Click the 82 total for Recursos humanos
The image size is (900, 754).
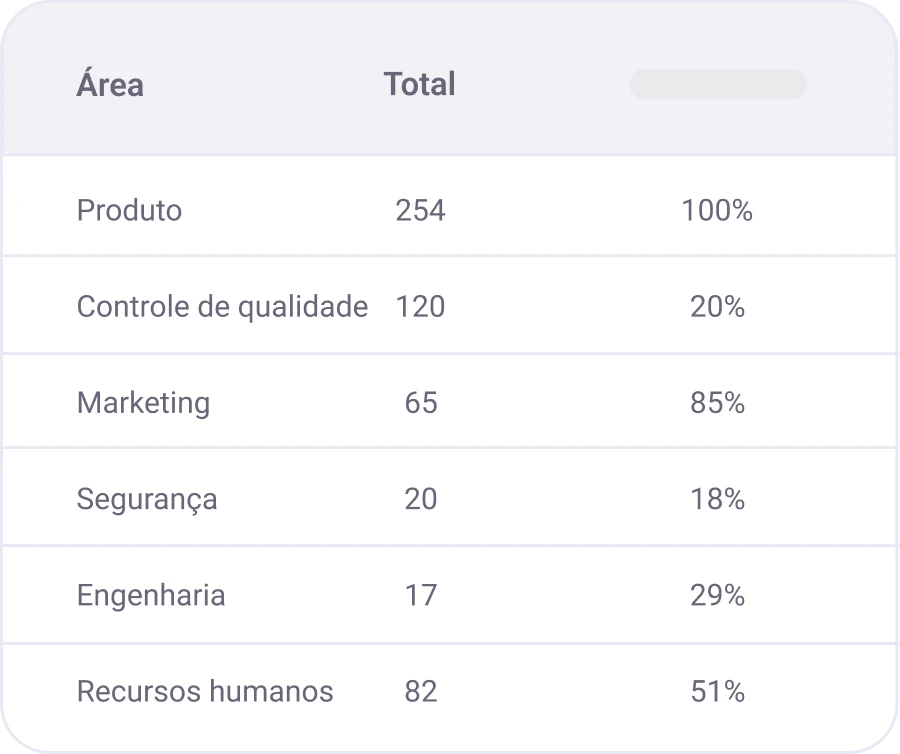coord(420,691)
